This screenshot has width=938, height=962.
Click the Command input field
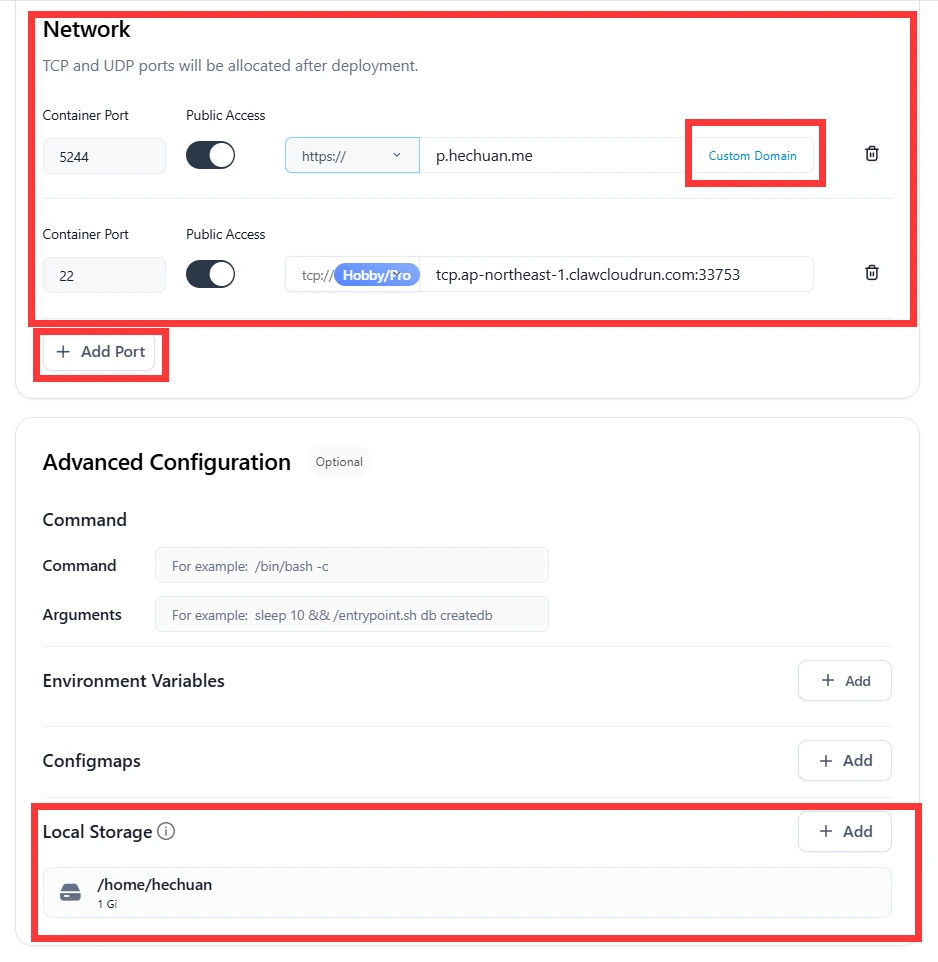(351, 565)
